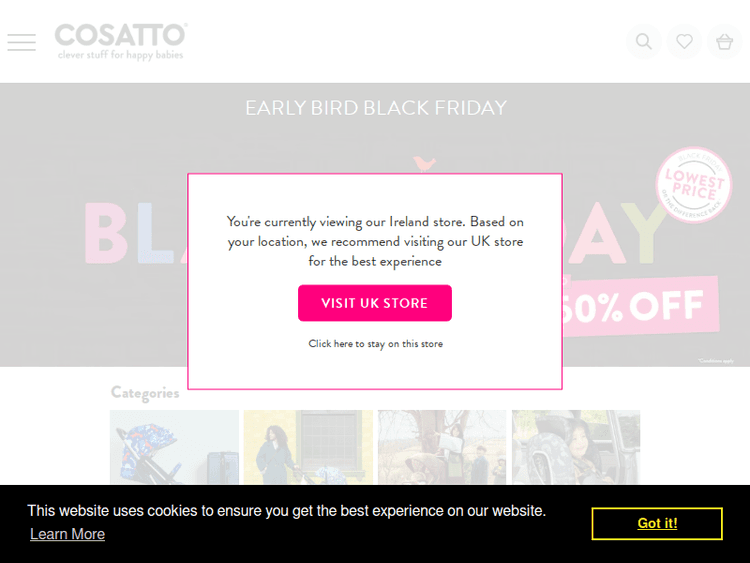Open the wishlist heart icon
The width and height of the screenshot is (750, 563).
pyautogui.click(x=684, y=42)
